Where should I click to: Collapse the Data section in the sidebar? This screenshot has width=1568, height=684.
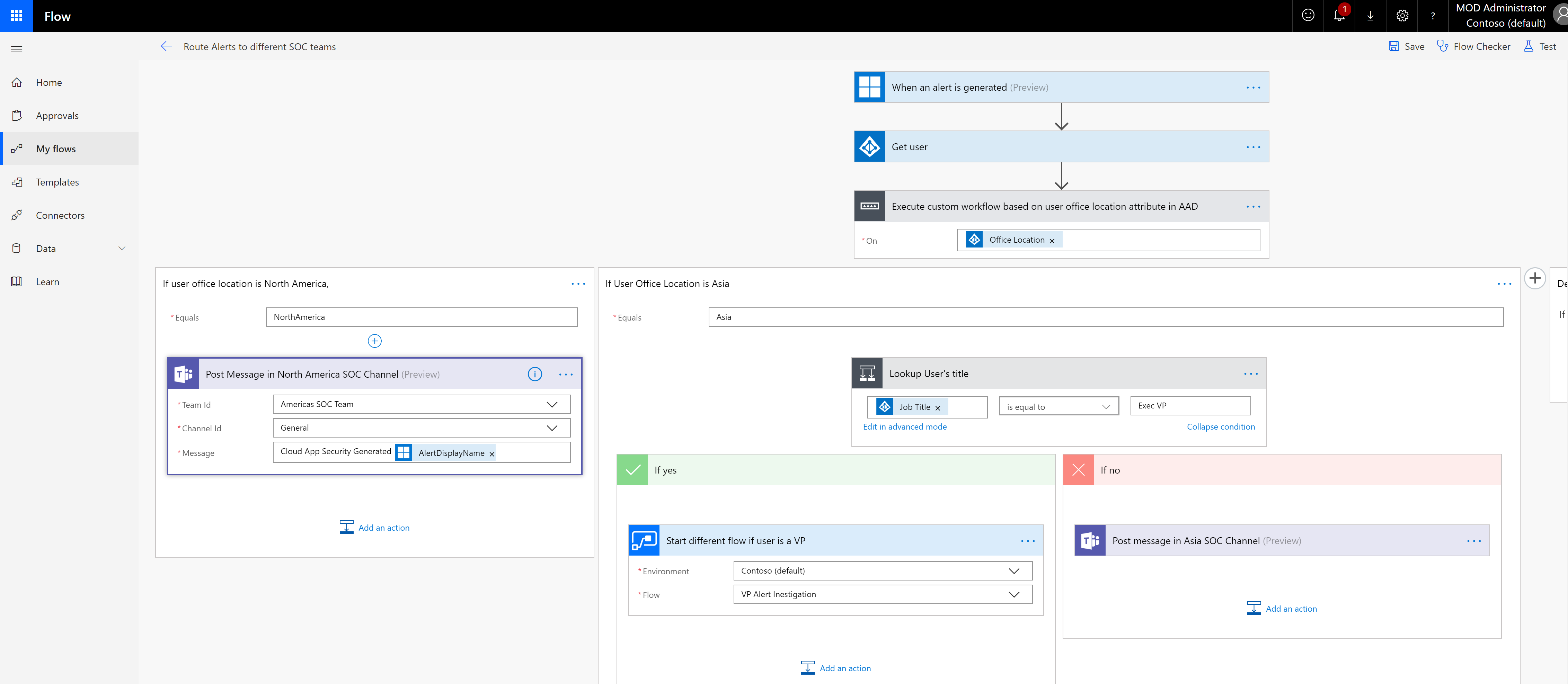pos(122,248)
